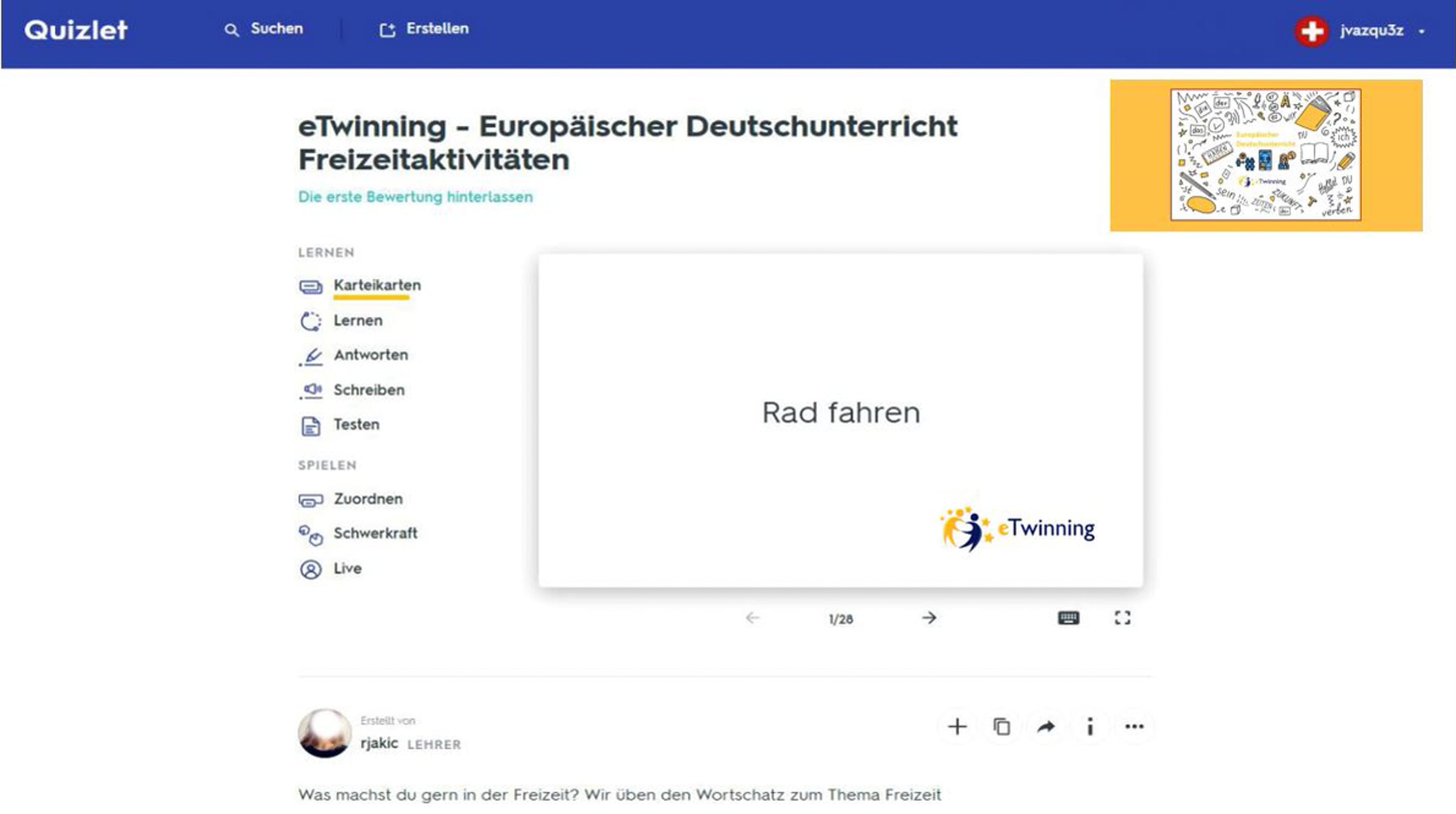Click the Schreiben speaker icon
This screenshot has height=814, width=1456.
tap(311, 391)
